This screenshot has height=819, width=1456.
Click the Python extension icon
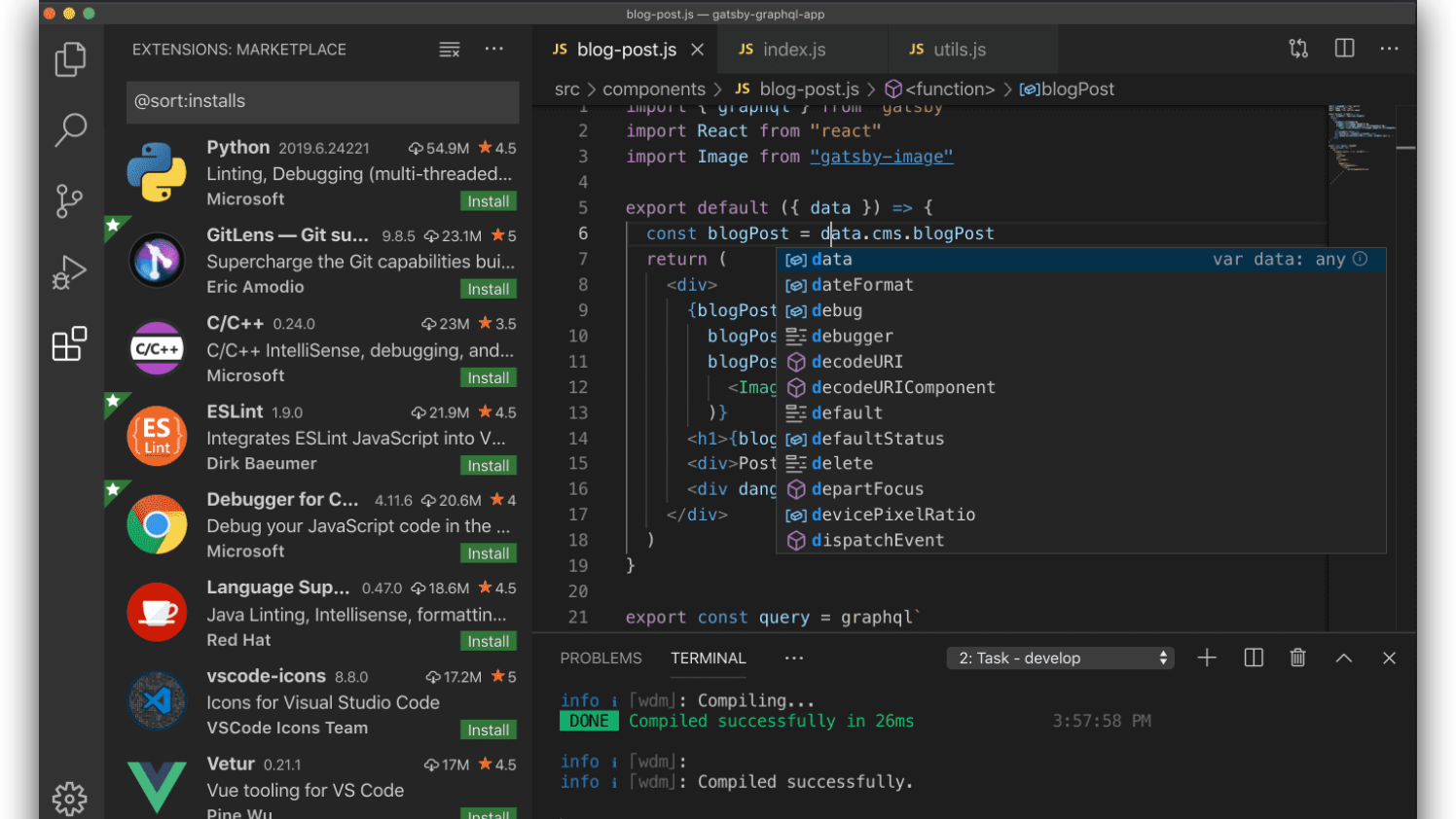[x=157, y=172]
